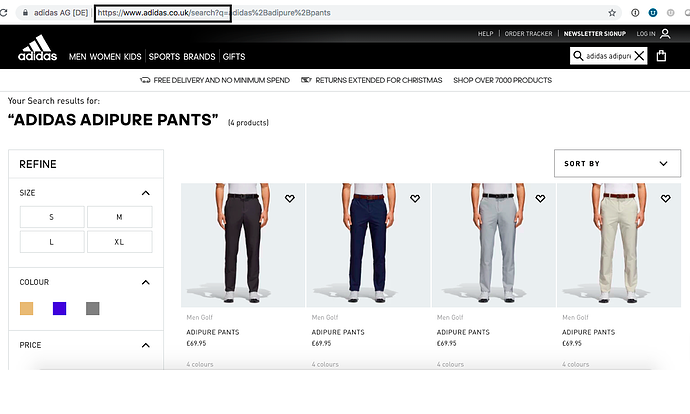The image size is (690, 414).
Task: Click the Newsletter Signup link
Action: [594, 34]
